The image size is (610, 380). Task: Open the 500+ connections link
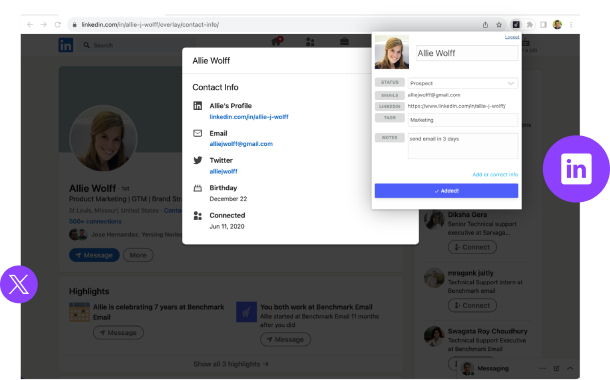pyautogui.click(x=95, y=221)
